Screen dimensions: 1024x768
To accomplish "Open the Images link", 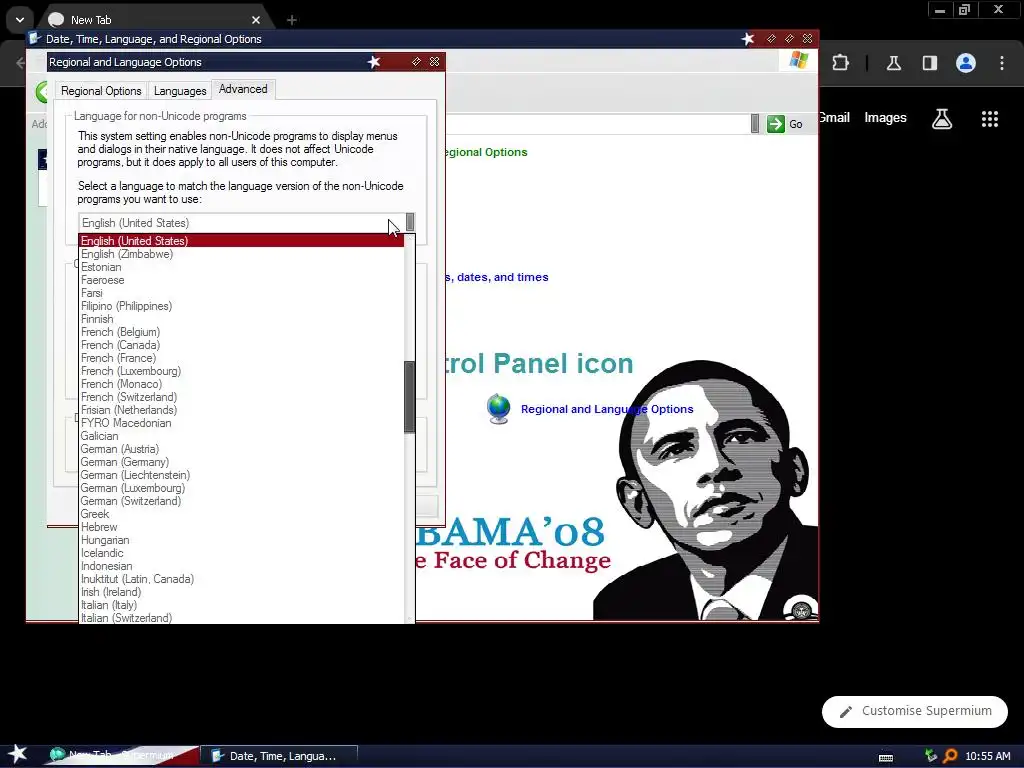I will (886, 118).
